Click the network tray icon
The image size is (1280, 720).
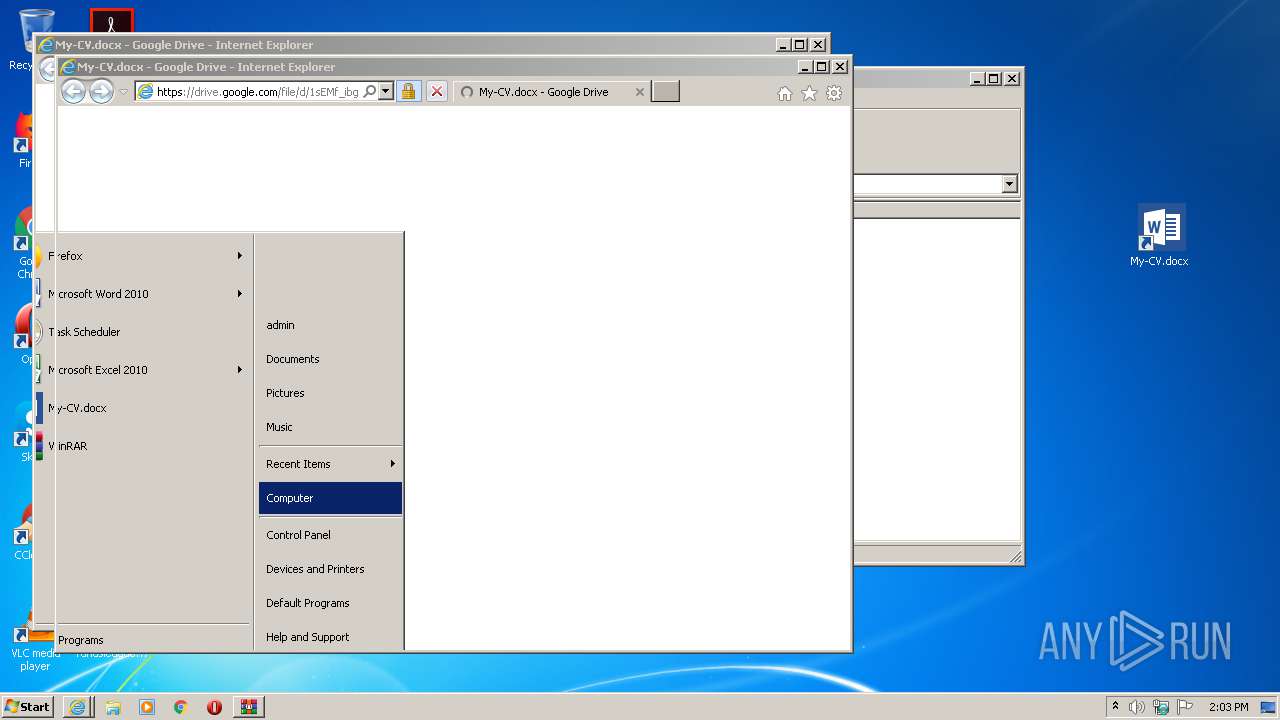pyautogui.click(x=1161, y=707)
